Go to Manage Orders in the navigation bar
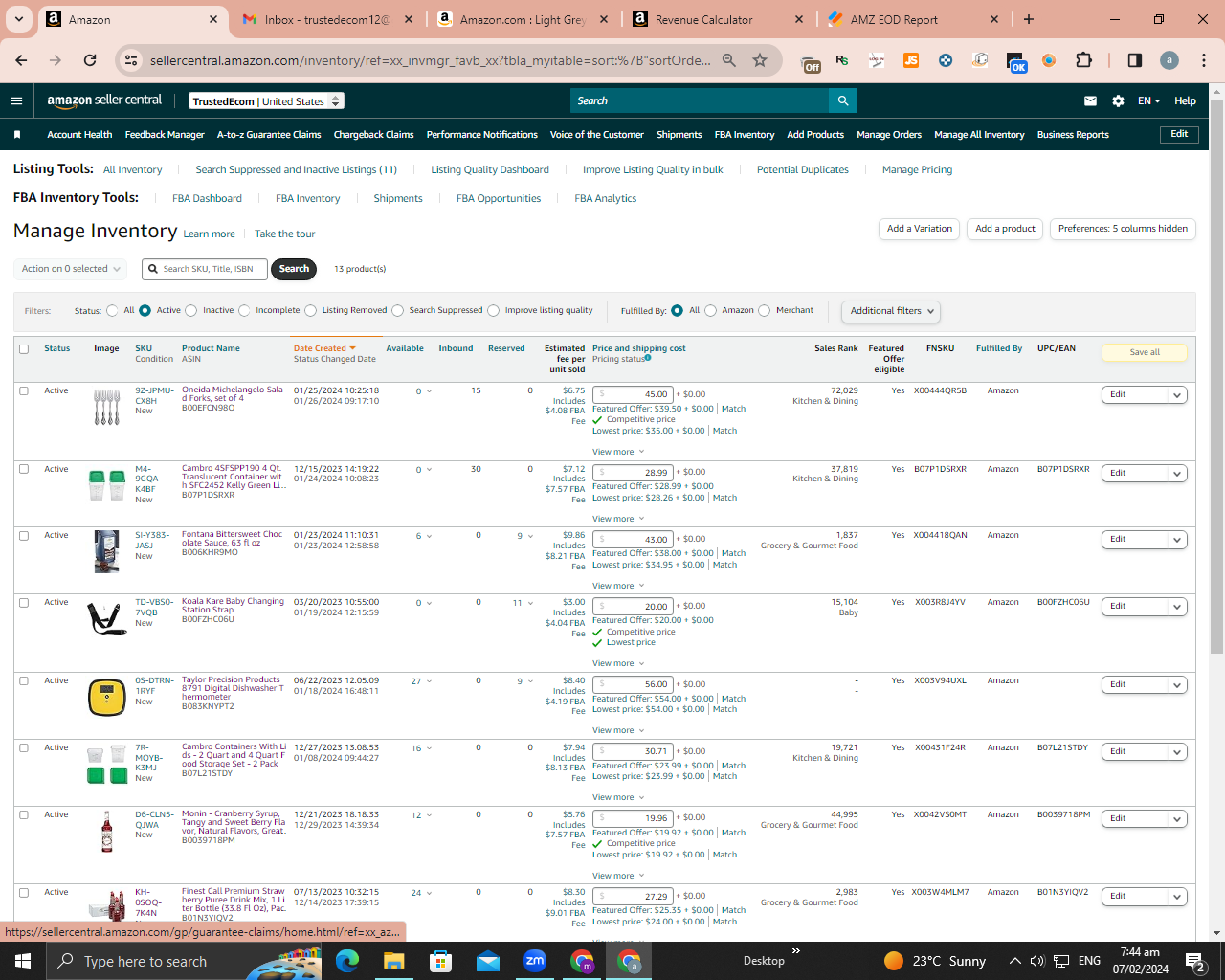 [889, 135]
